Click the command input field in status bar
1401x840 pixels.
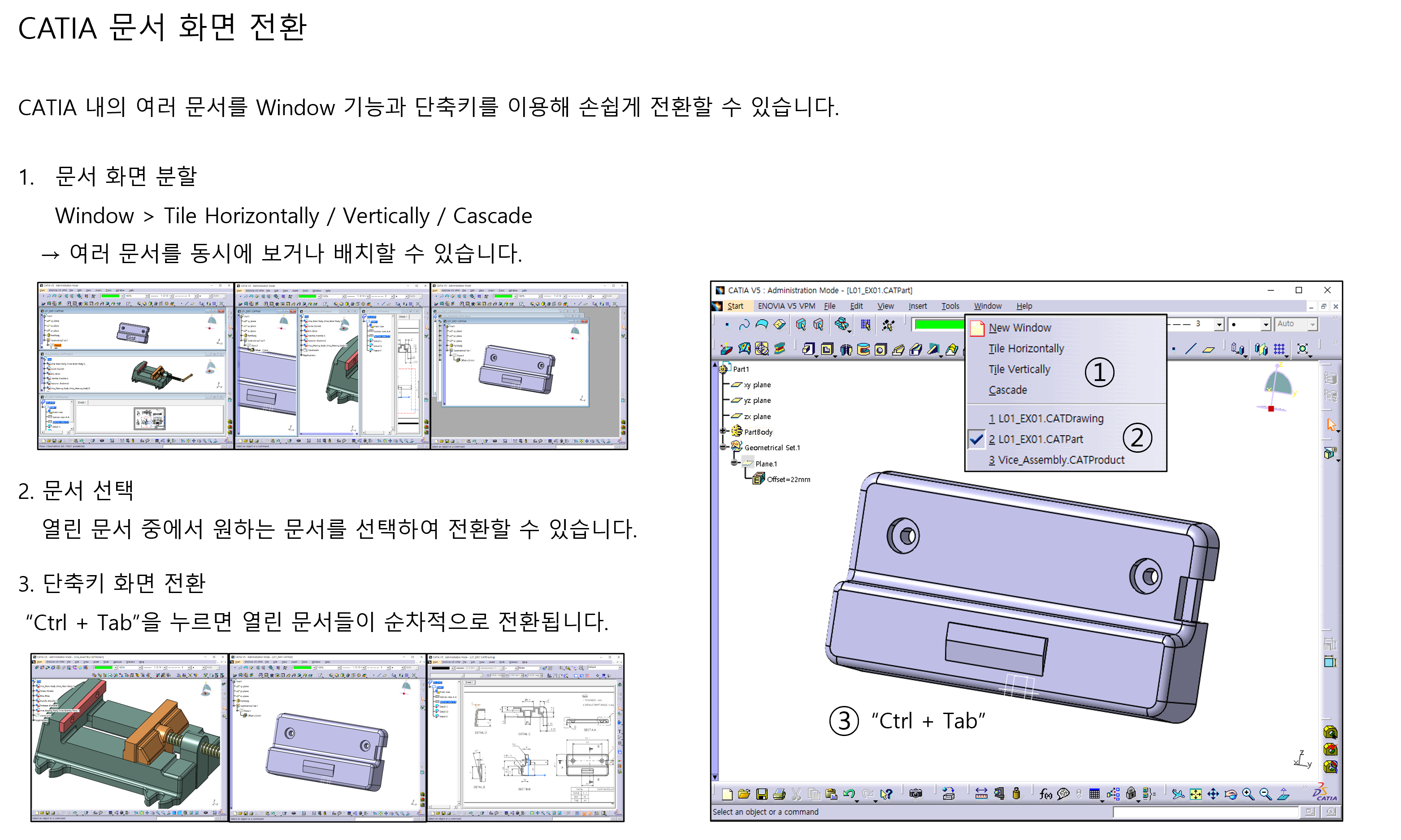tap(1205, 812)
